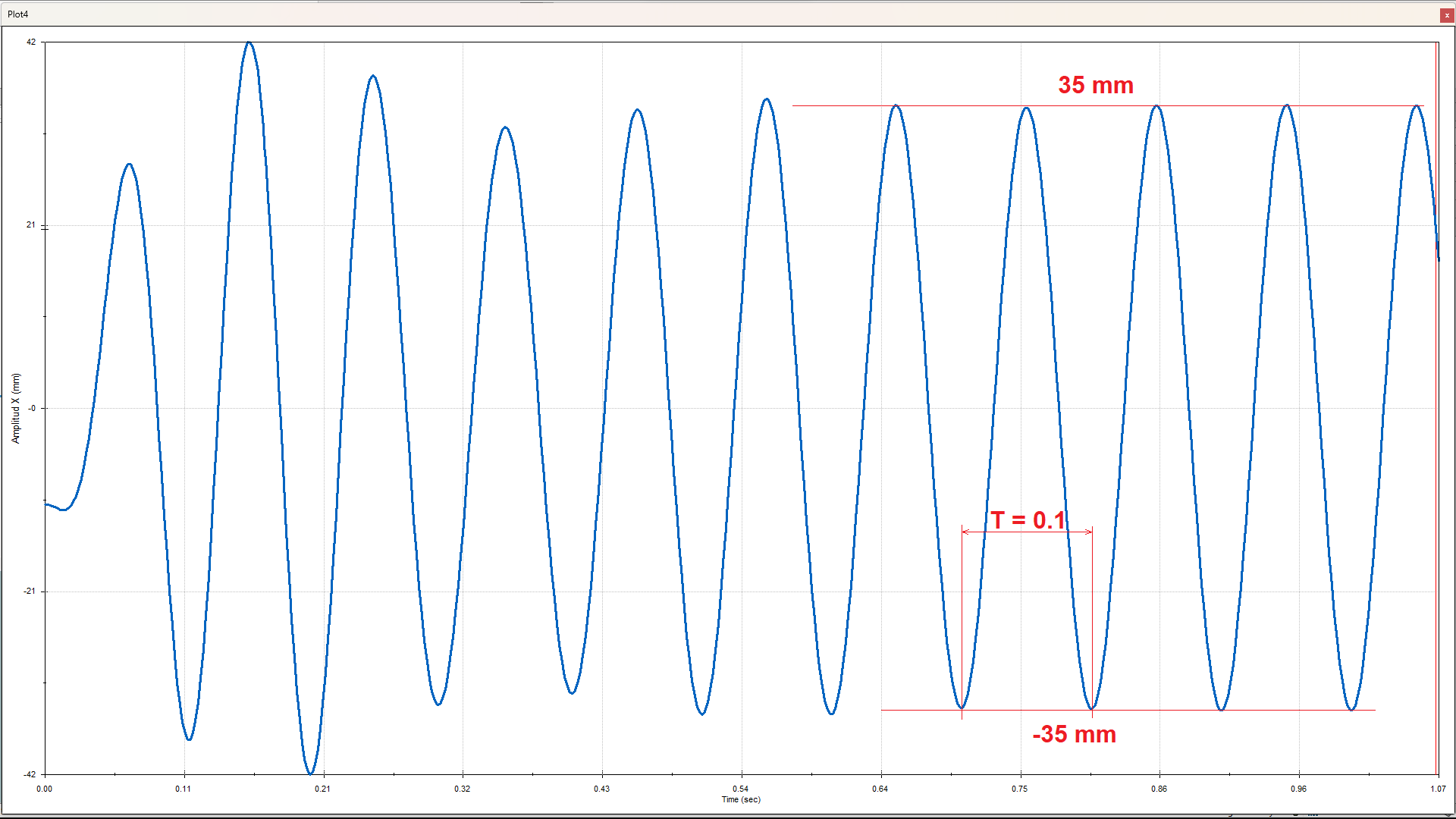
Task: Click the 0.32 tick on time axis
Action: [x=462, y=789]
